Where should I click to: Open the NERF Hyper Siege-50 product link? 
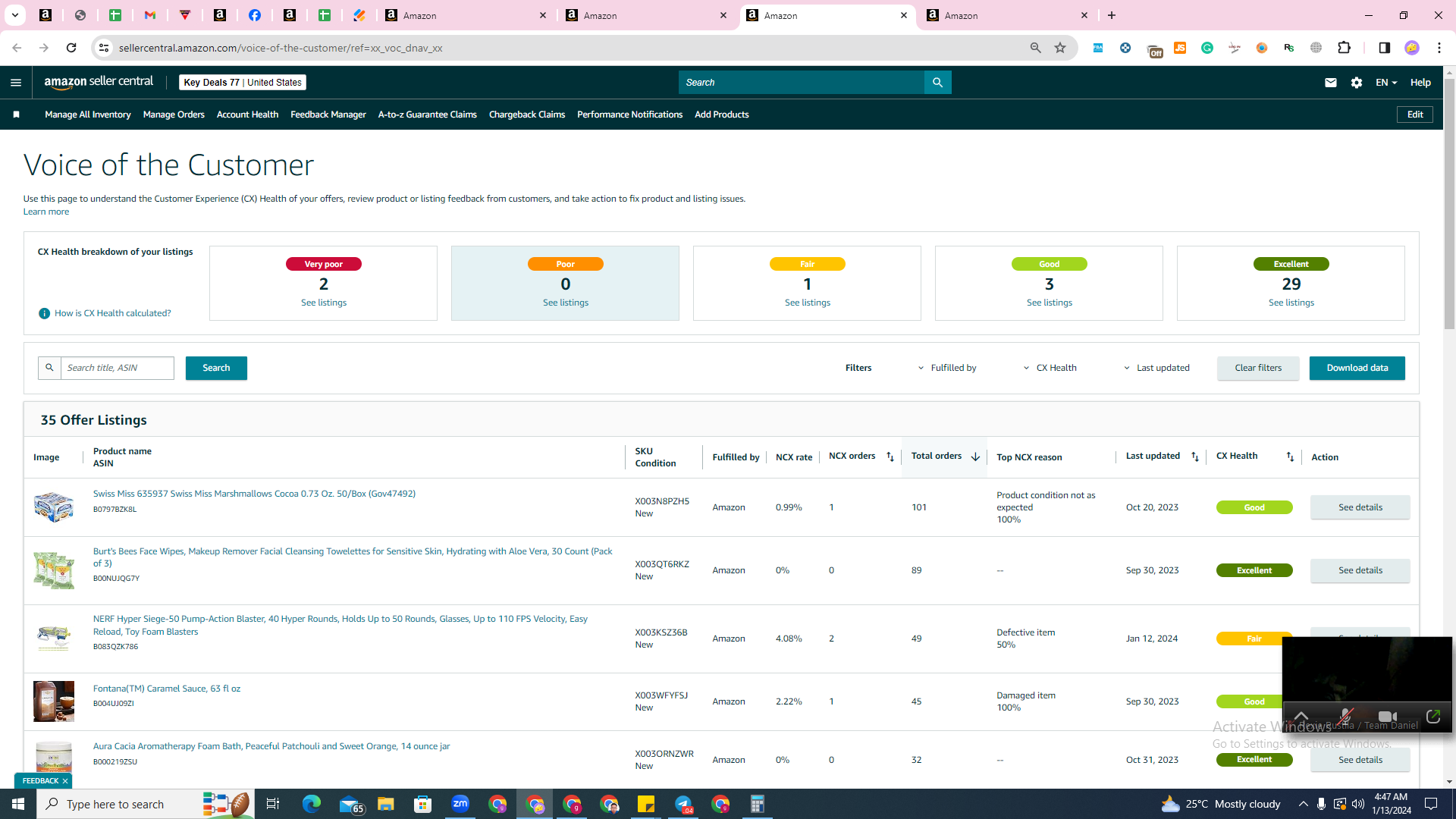click(340, 625)
